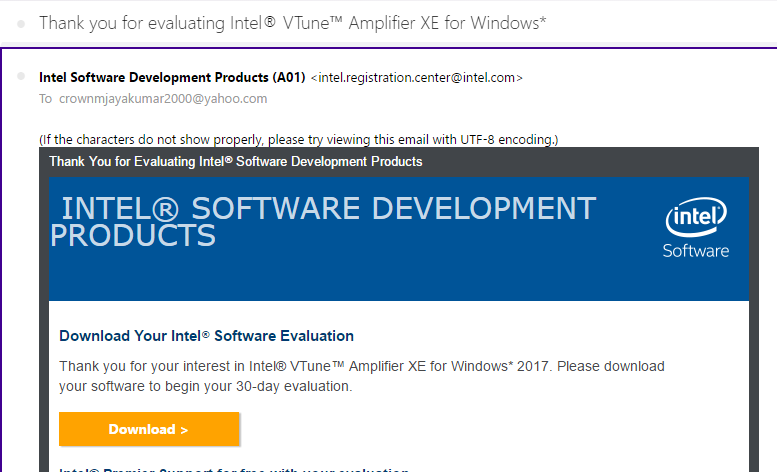Toggle the dot beside the email subject

[x=21, y=23]
